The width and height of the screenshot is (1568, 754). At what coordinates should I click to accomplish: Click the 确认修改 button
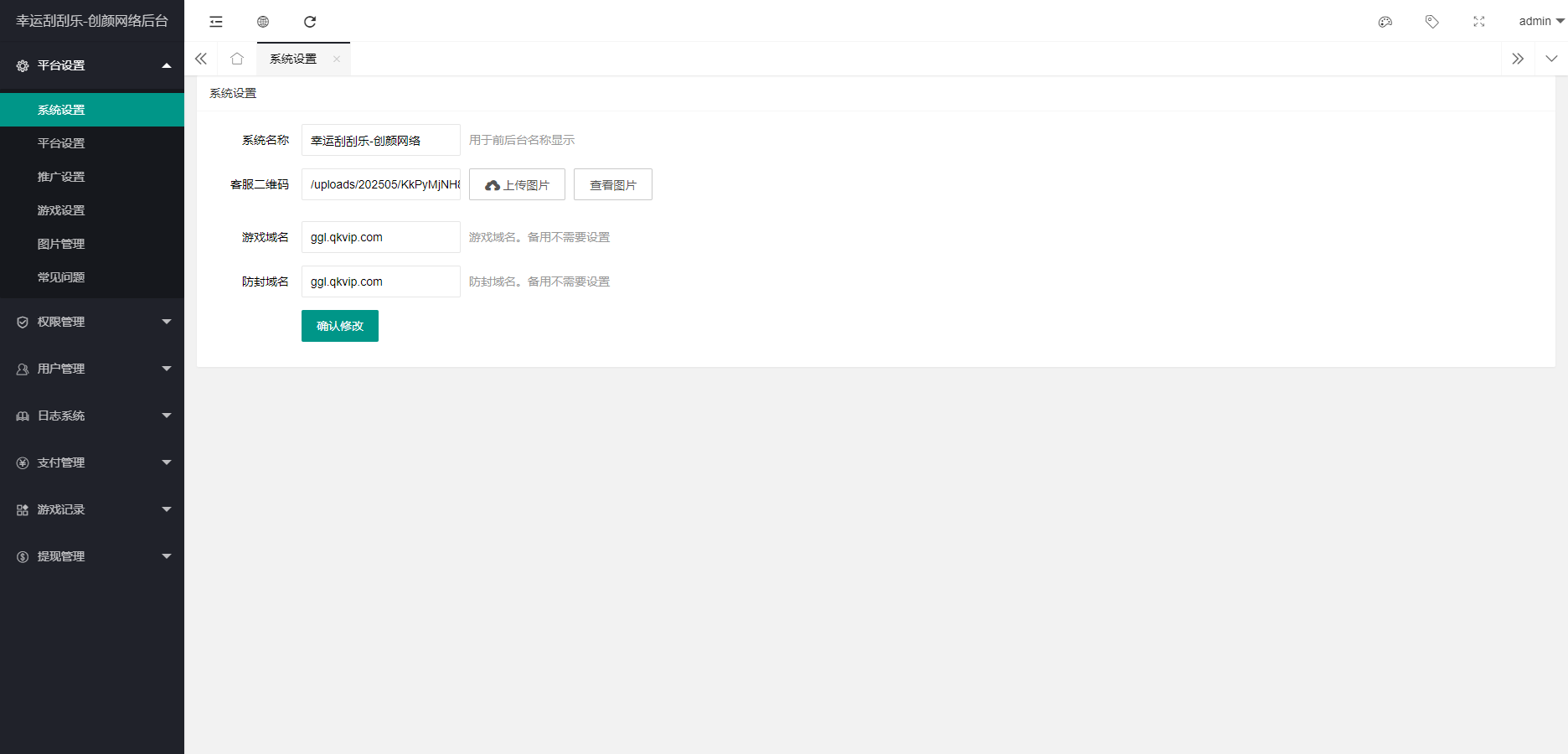click(340, 326)
